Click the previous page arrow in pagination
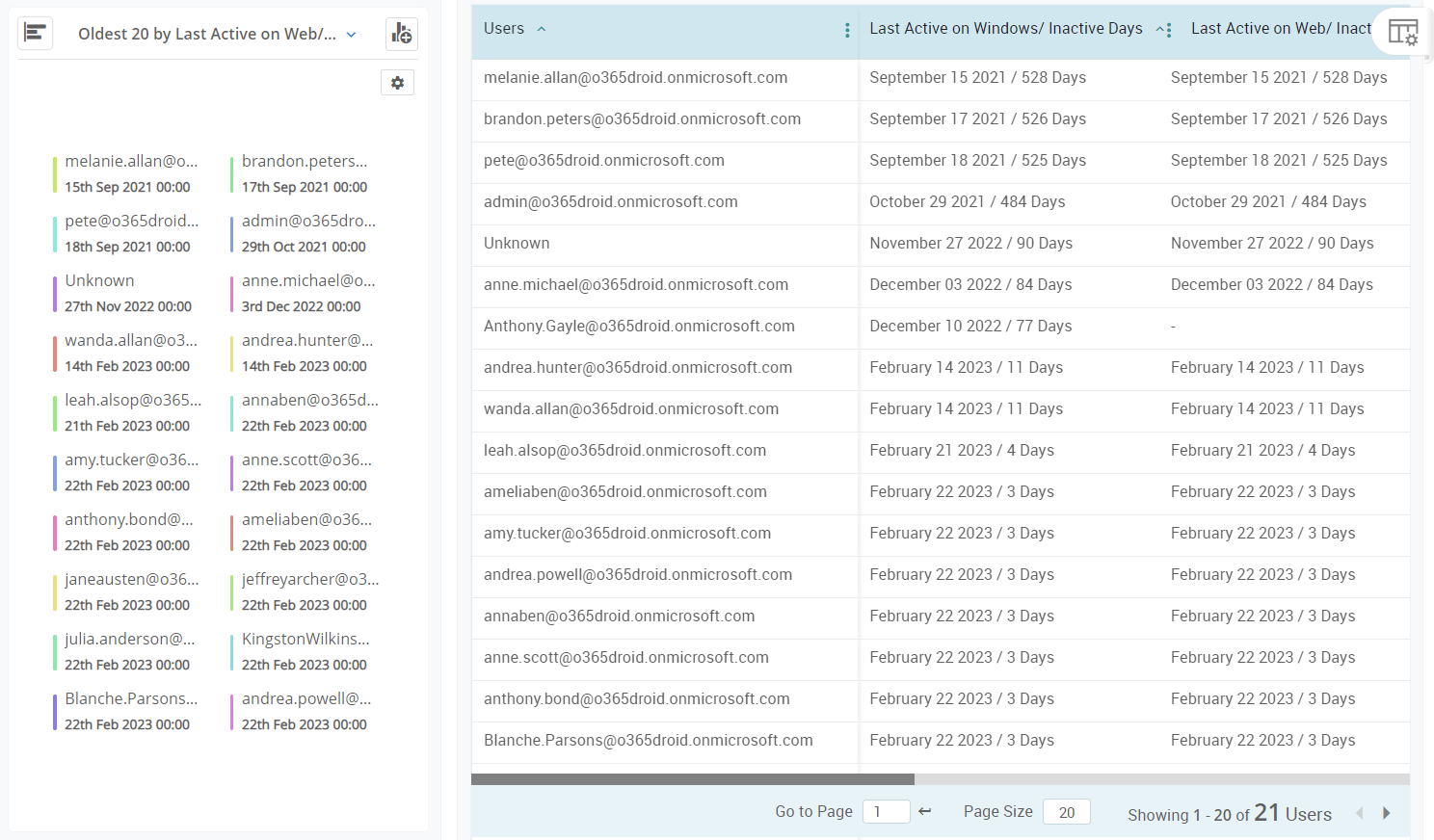Image resolution: width=1434 pixels, height=840 pixels. (x=1360, y=813)
